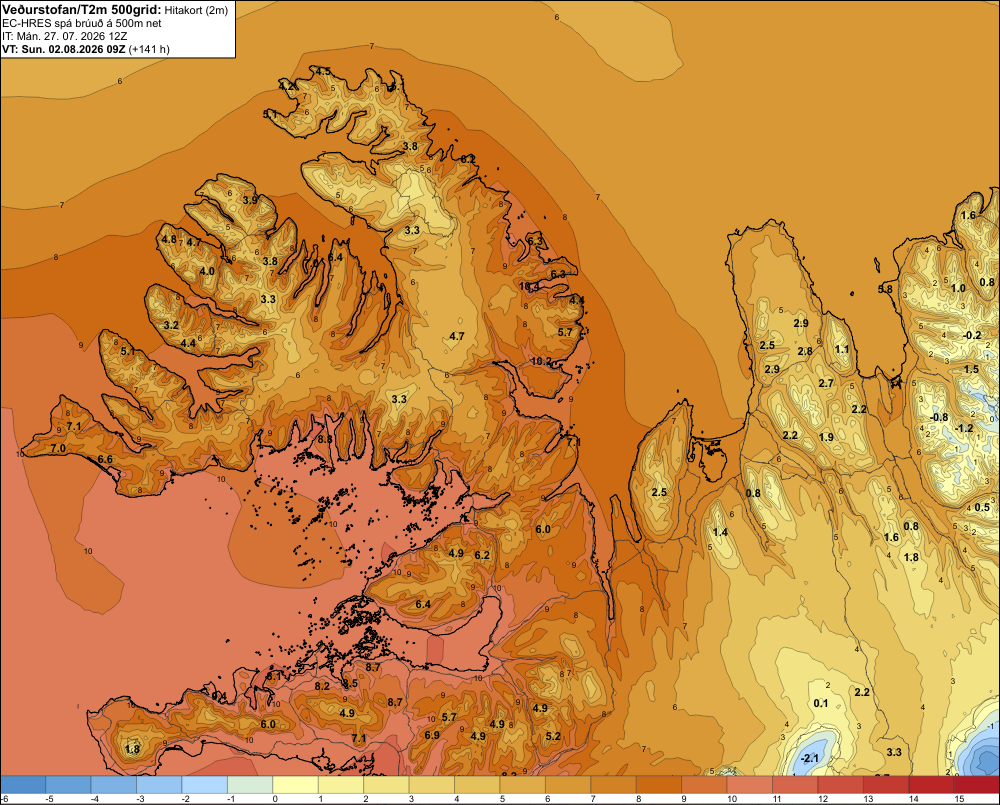1000x805 pixels.
Task: Click the light yellow swatch above 0
Action: coord(295,784)
